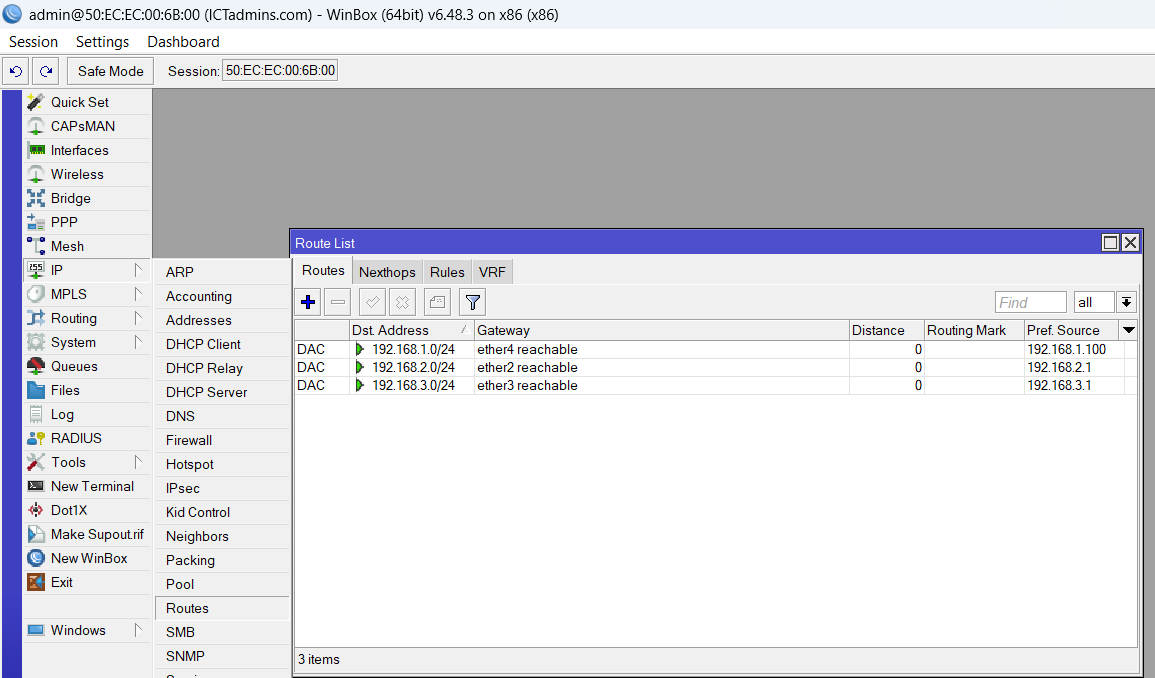This screenshot has height=678, width=1155.
Task: Switch to the Nexthops tab
Action: 387,271
